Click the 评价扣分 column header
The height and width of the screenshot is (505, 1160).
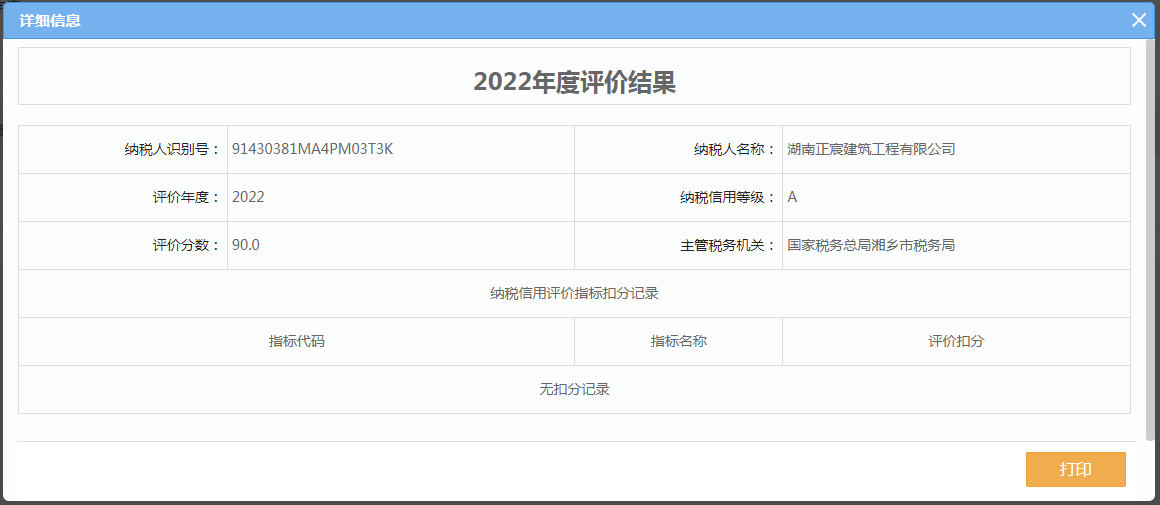tap(956, 342)
